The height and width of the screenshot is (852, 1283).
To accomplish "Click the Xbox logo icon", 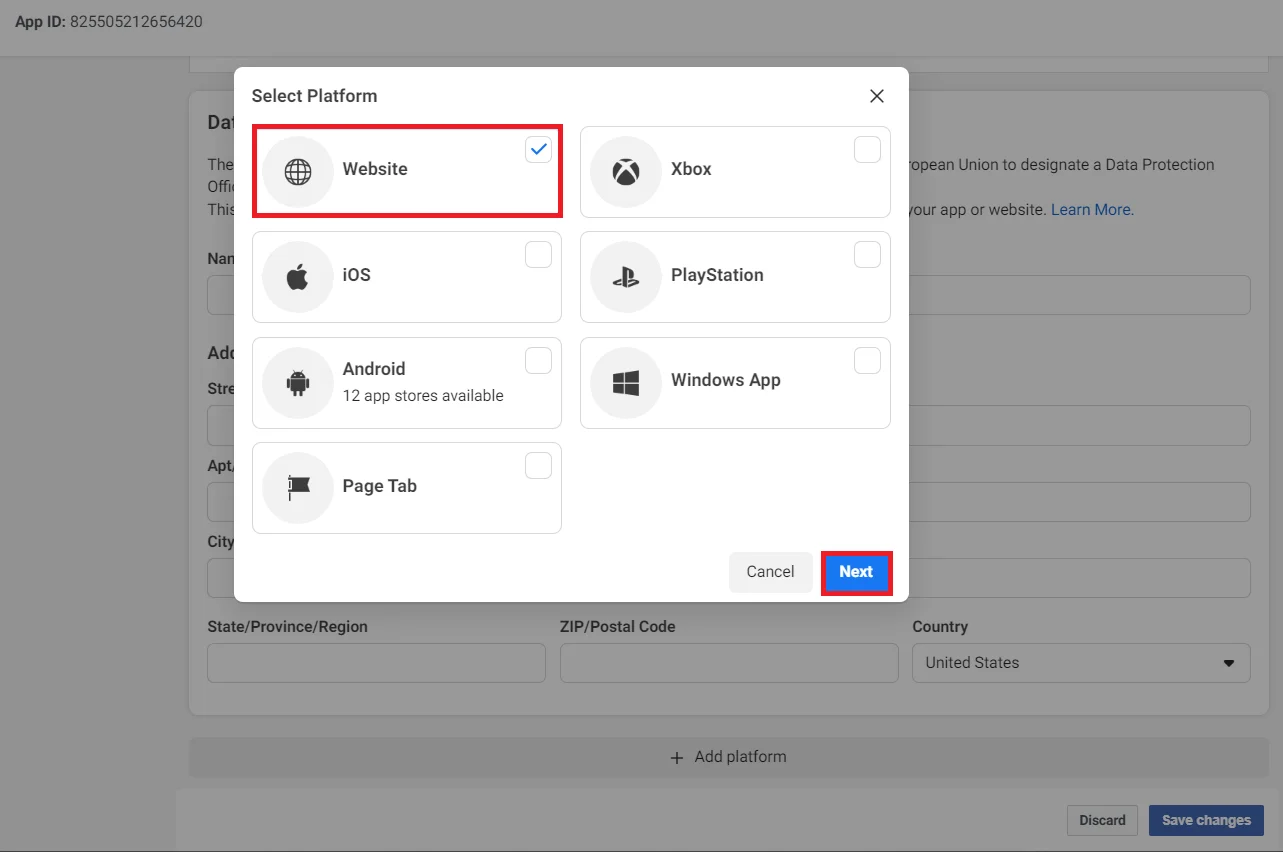I will (x=626, y=172).
